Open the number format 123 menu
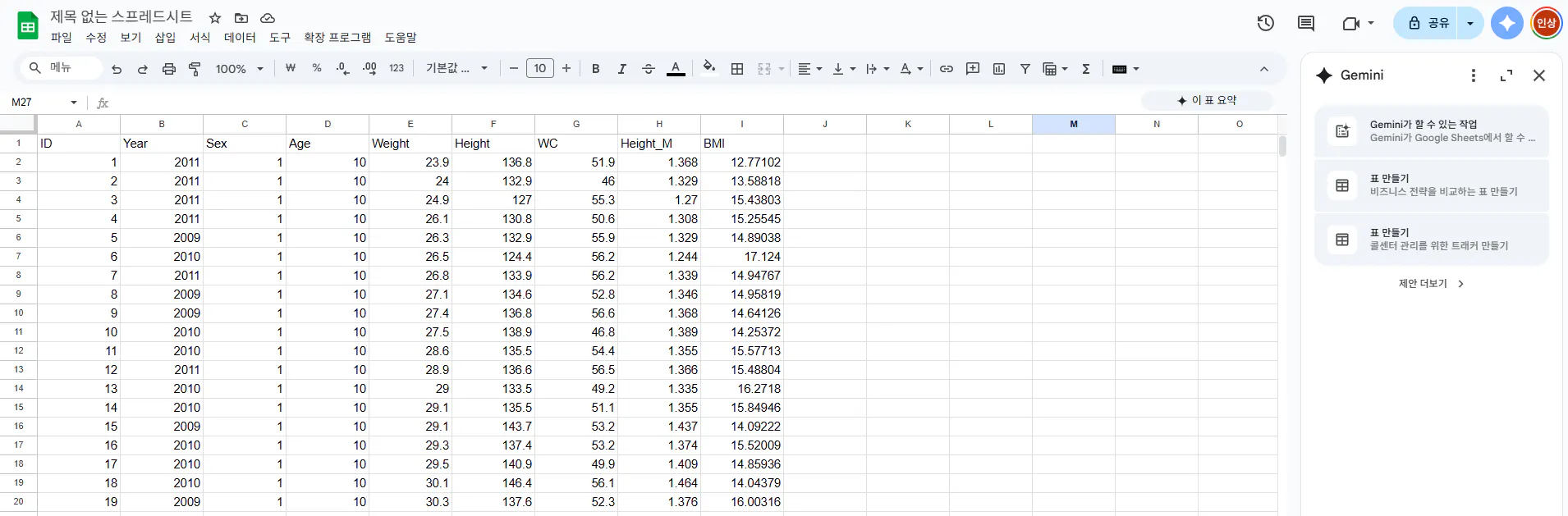The image size is (1568, 516). pos(397,68)
